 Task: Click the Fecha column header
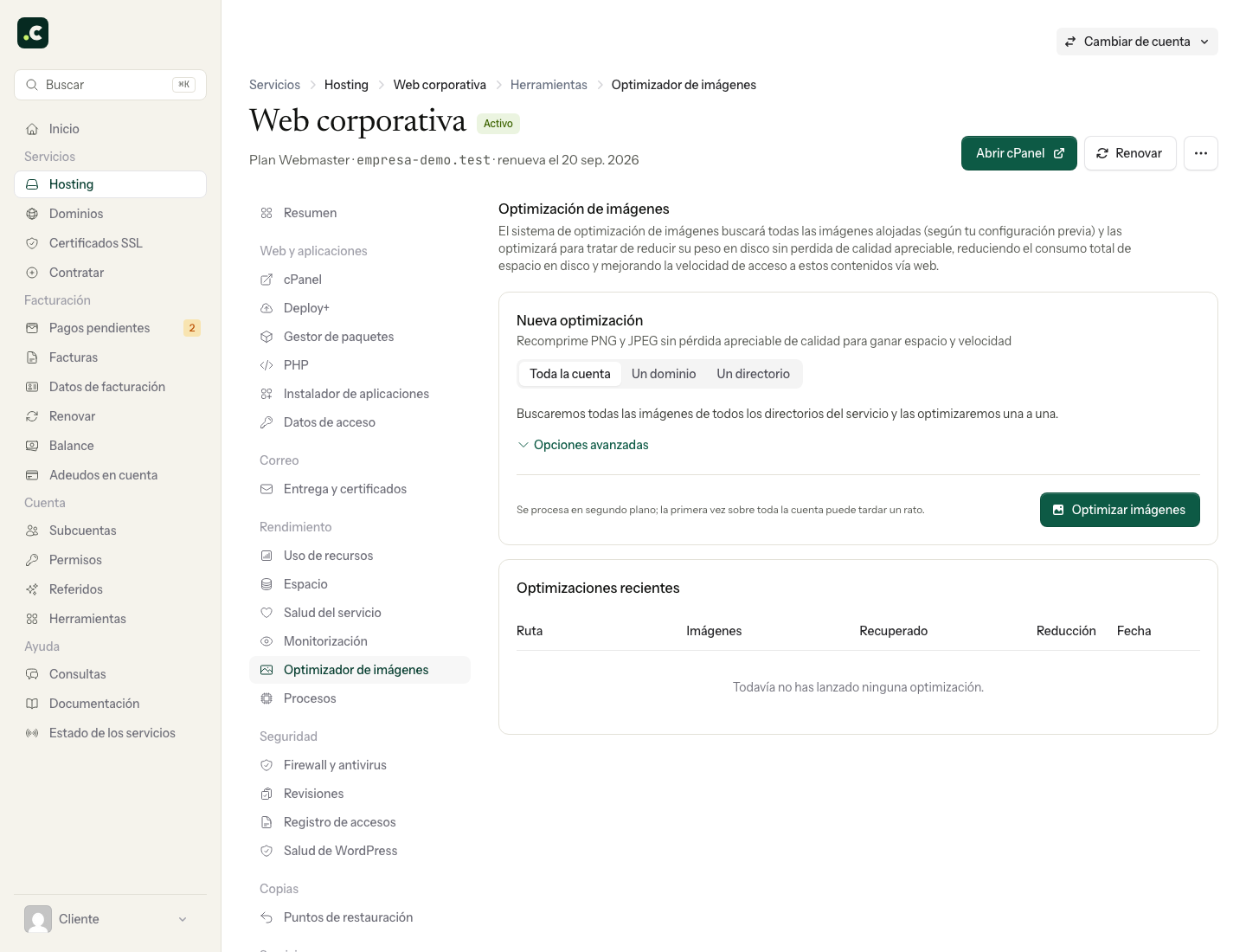tap(1134, 631)
